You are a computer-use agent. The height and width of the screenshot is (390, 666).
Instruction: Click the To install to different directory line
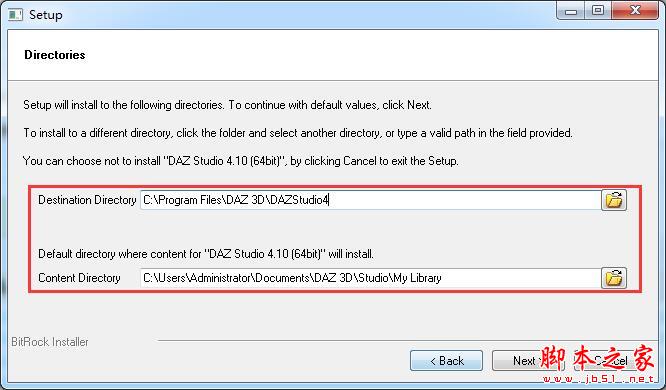298,133
